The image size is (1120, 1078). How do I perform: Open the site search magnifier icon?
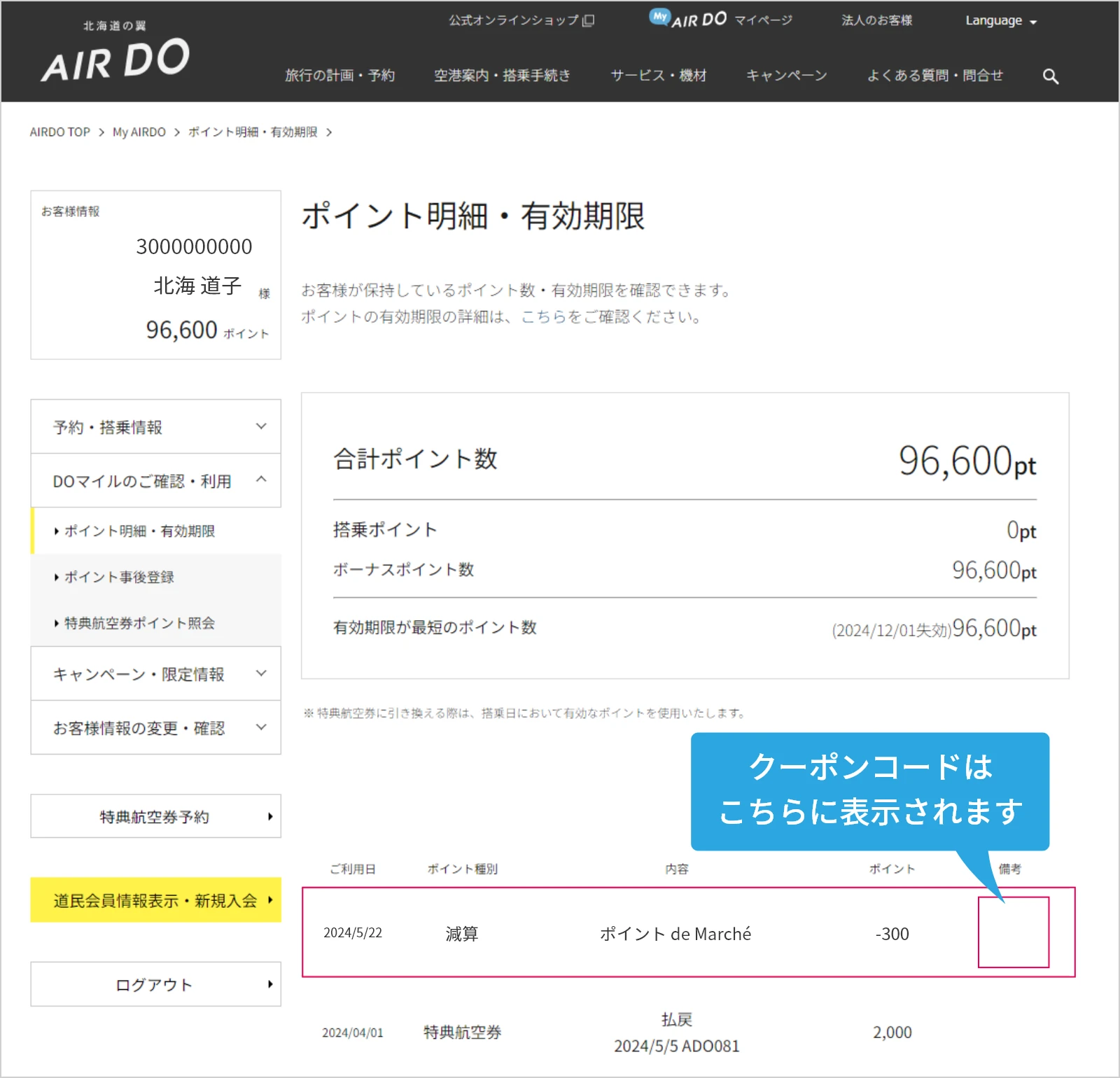pos(1050,76)
